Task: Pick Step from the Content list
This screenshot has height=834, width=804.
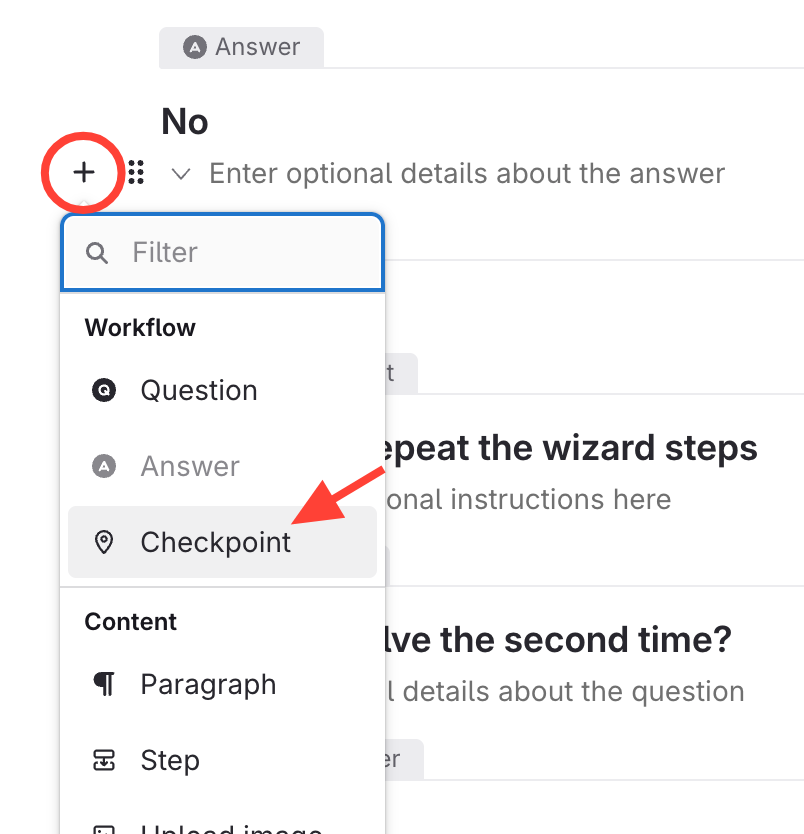Action: [x=170, y=760]
